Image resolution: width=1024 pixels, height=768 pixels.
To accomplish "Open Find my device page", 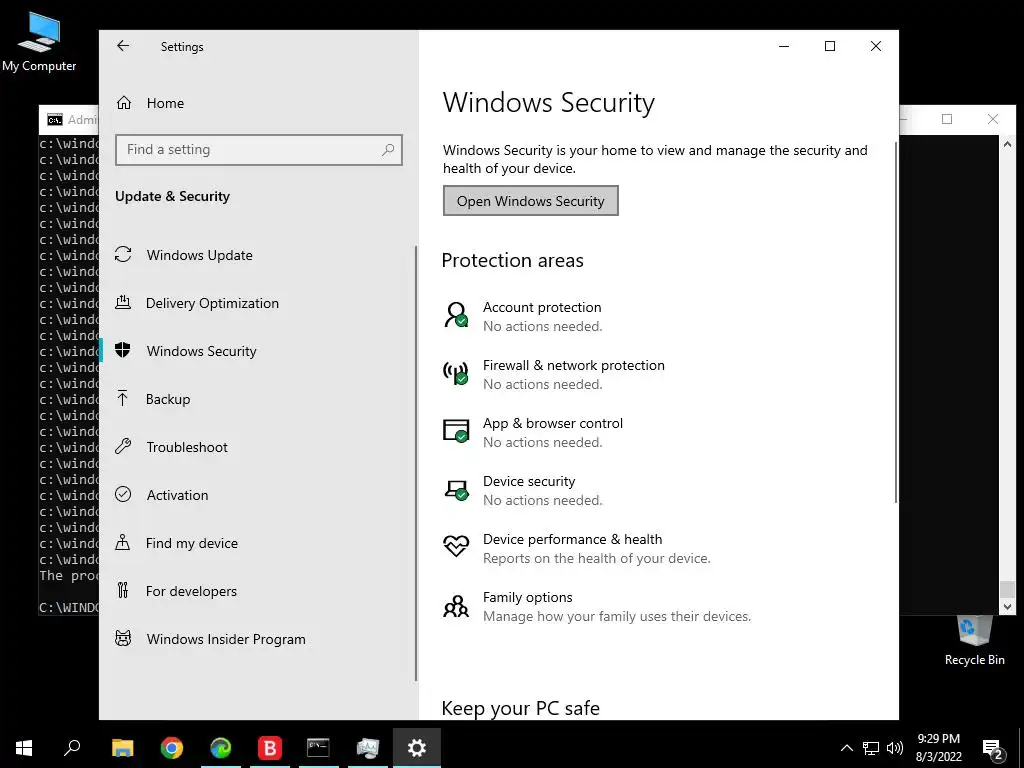I will pyautogui.click(x=259, y=543).
